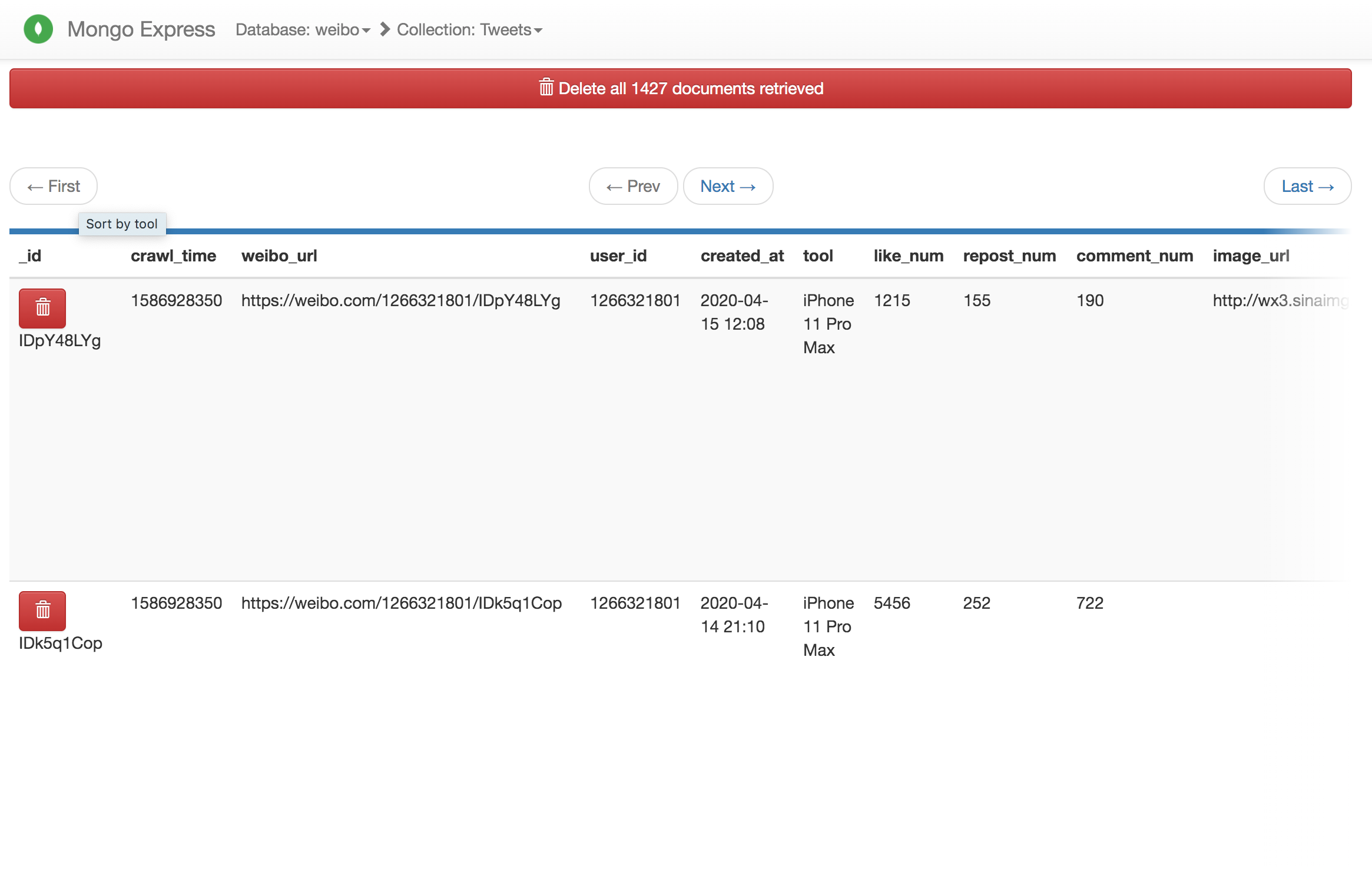Screen dimensions: 1372x869
Task: Click the Mongo Express green leaf logo
Action: (x=38, y=29)
